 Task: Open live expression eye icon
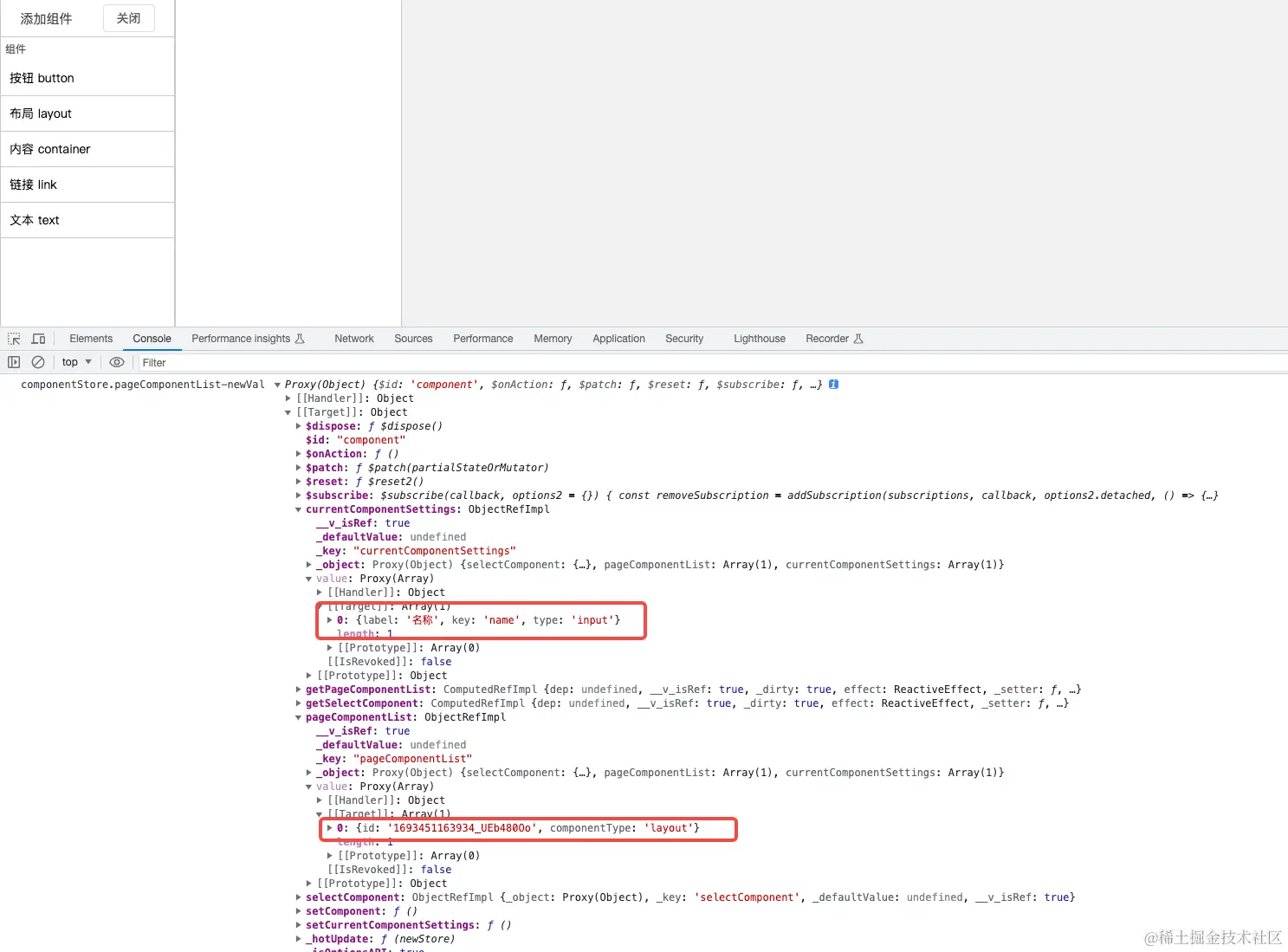(x=117, y=362)
